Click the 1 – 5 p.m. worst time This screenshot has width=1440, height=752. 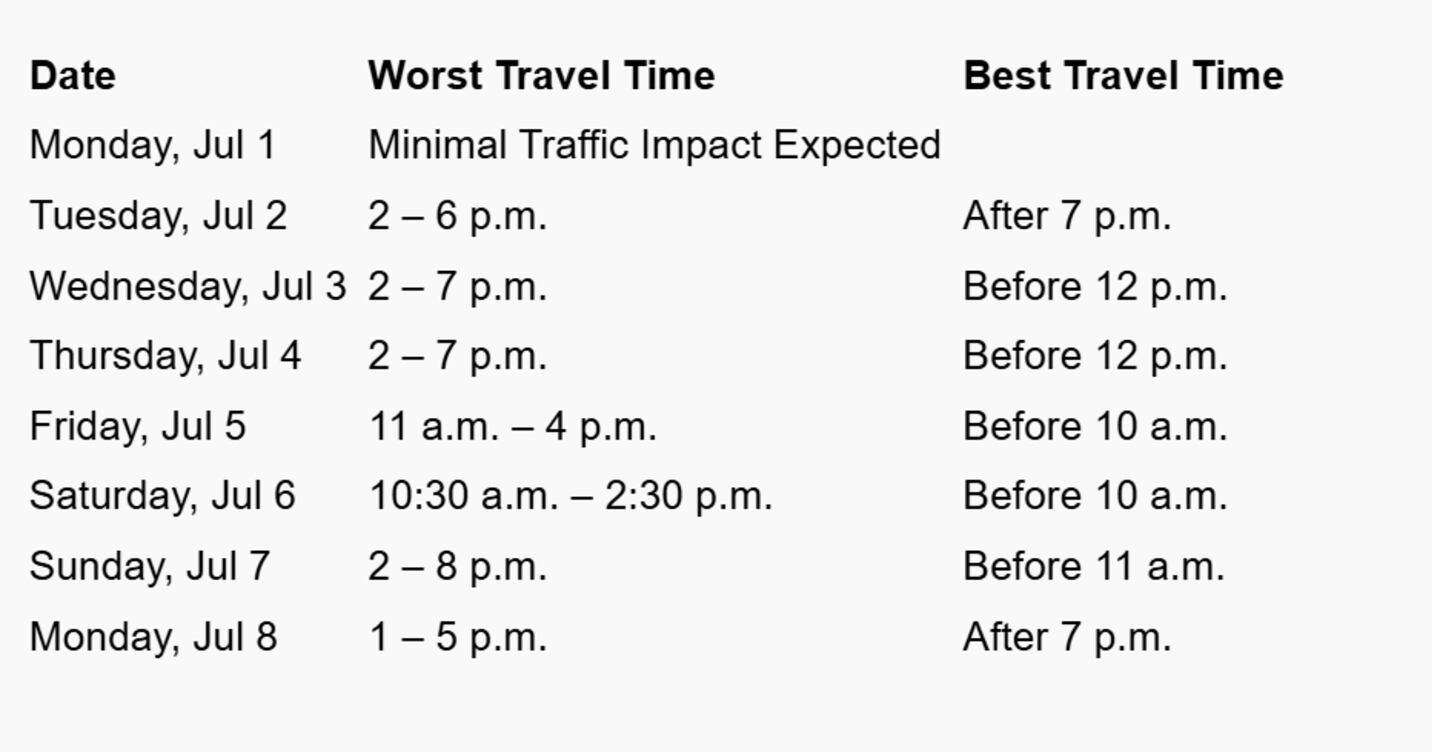pos(457,637)
